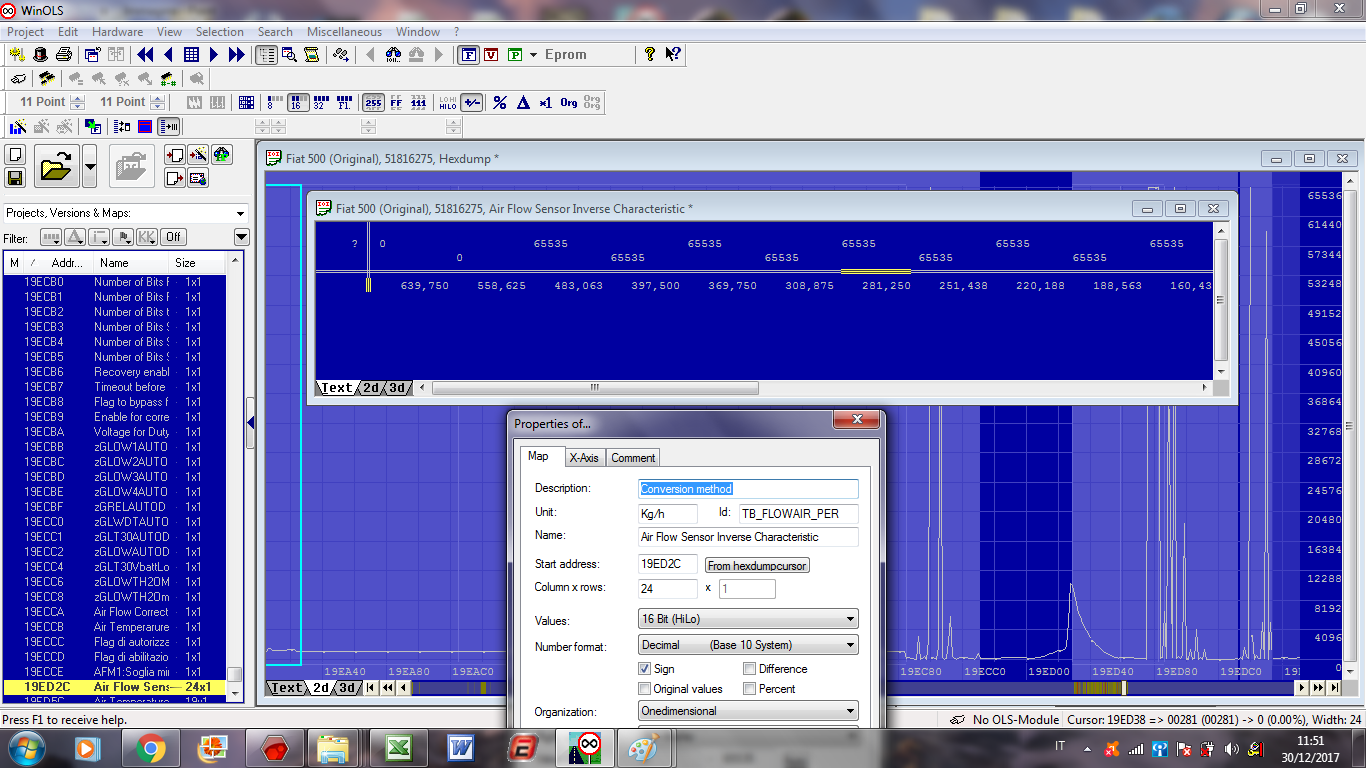The height and width of the screenshot is (768, 1366).
Task: Click the import wizard wand icon
Action: 198,155
